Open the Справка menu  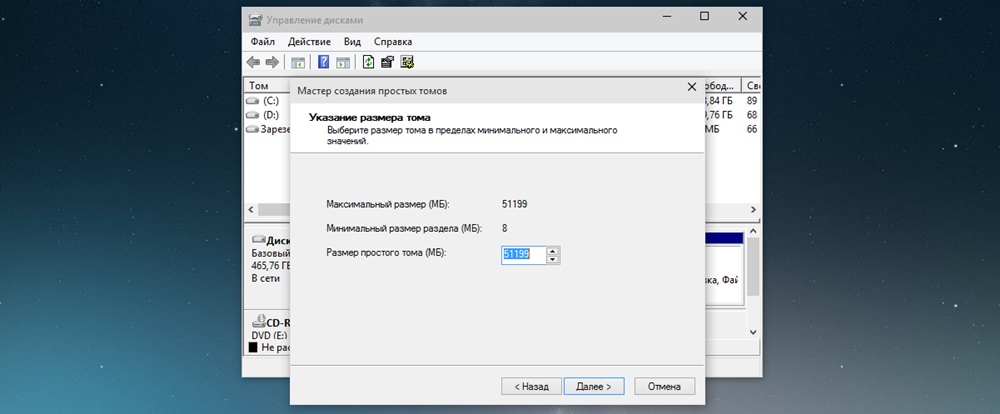coord(392,42)
